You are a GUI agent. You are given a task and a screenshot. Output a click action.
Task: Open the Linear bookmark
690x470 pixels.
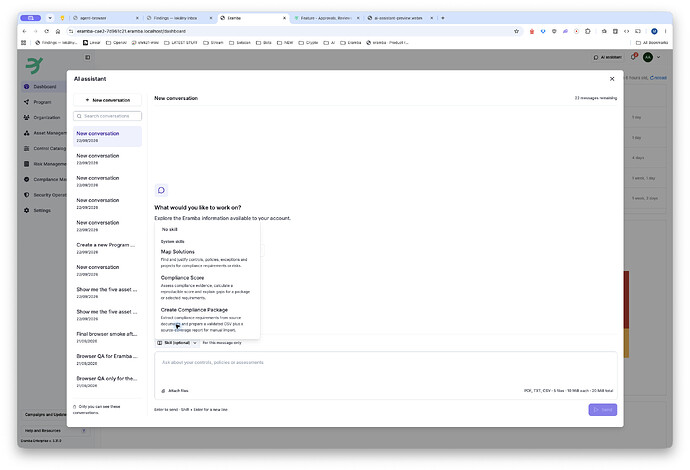click(92, 43)
